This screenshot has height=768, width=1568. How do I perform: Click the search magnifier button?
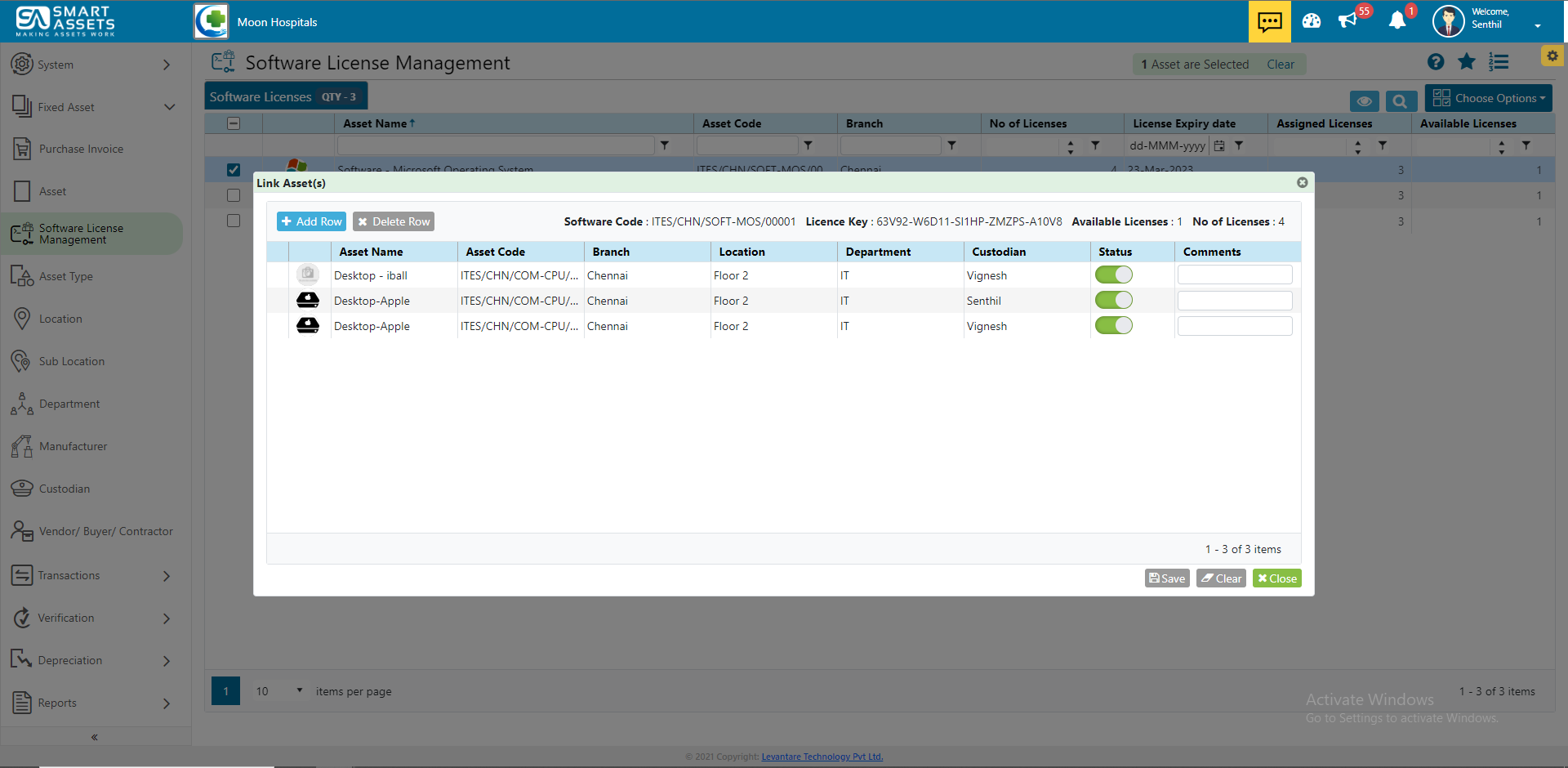1401,101
